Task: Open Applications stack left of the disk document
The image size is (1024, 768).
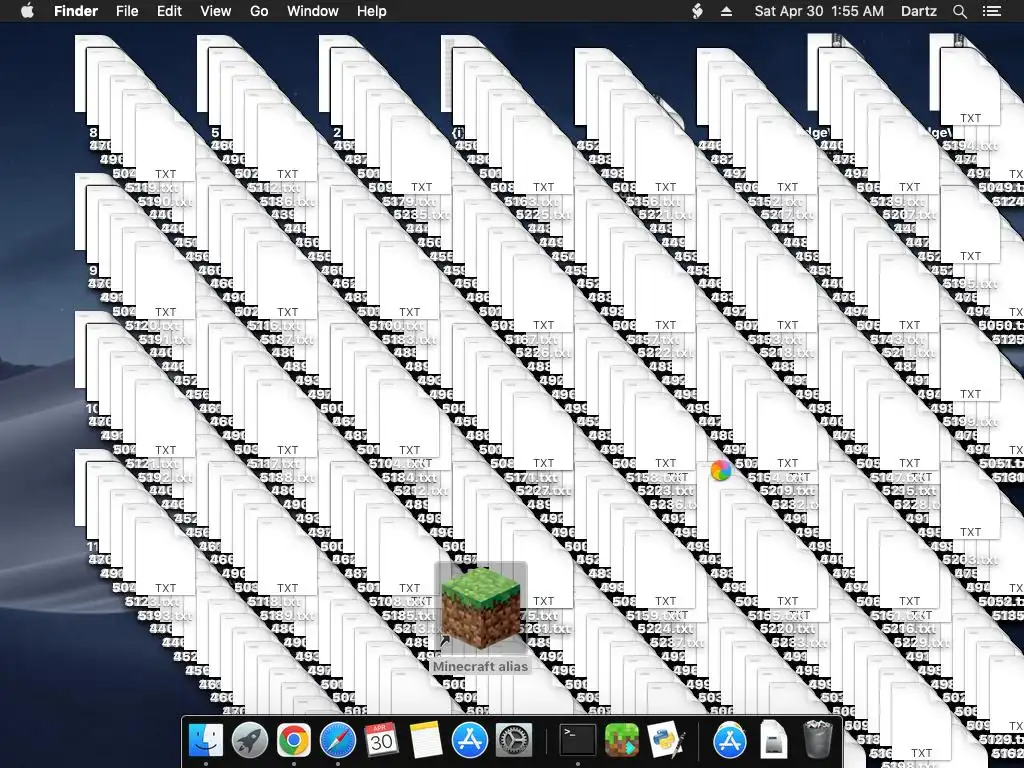Action: (x=729, y=741)
